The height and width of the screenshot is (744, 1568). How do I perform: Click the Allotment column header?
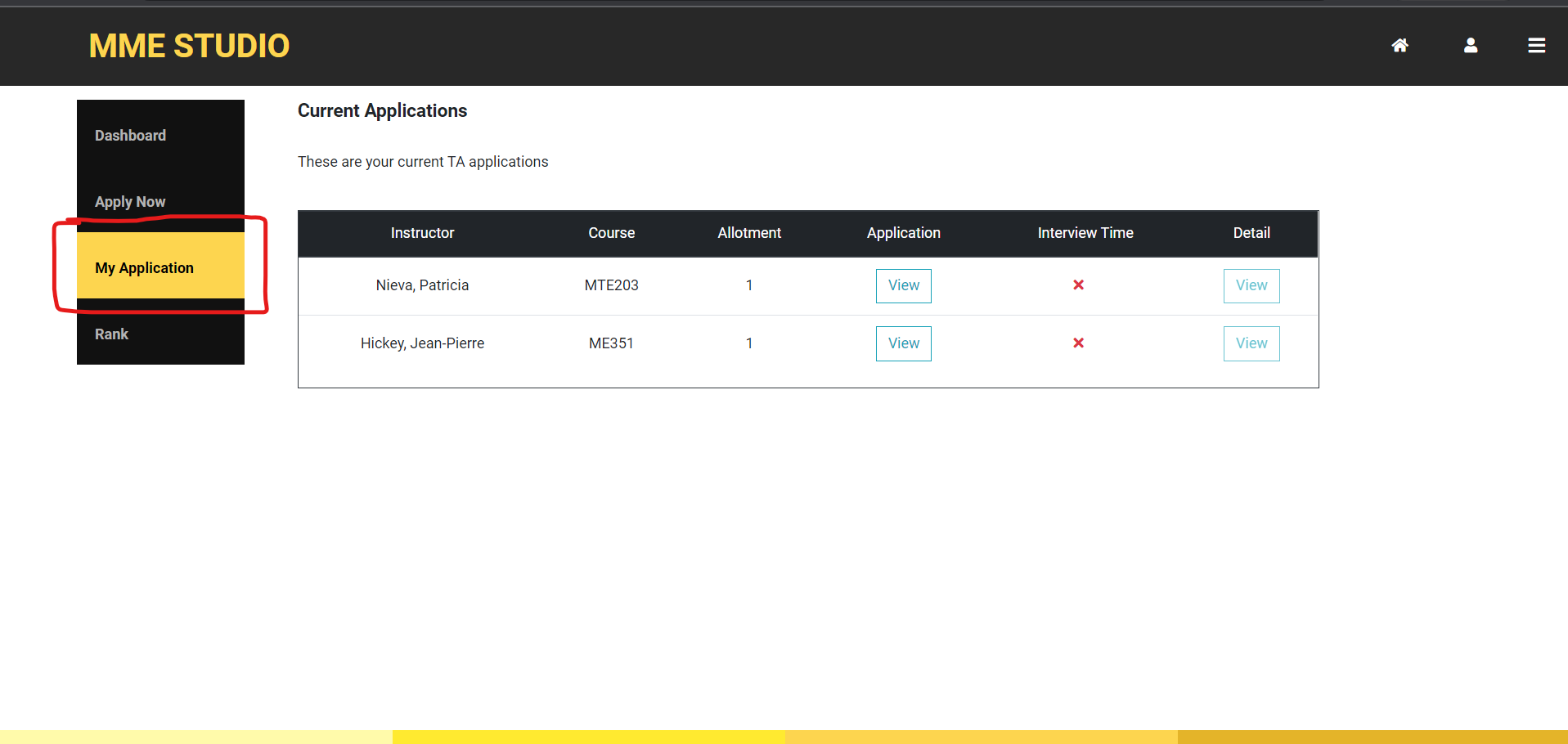[748, 233]
